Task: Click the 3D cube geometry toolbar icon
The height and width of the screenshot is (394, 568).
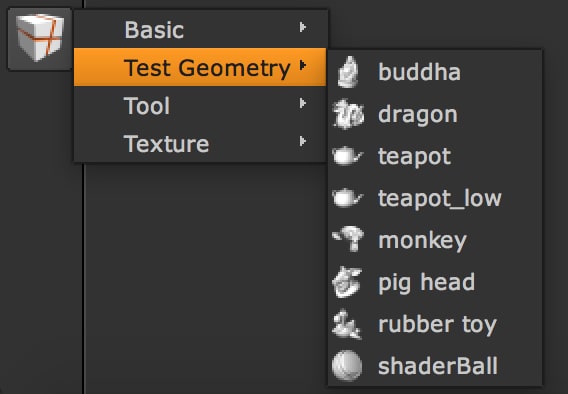Action: tap(40, 39)
